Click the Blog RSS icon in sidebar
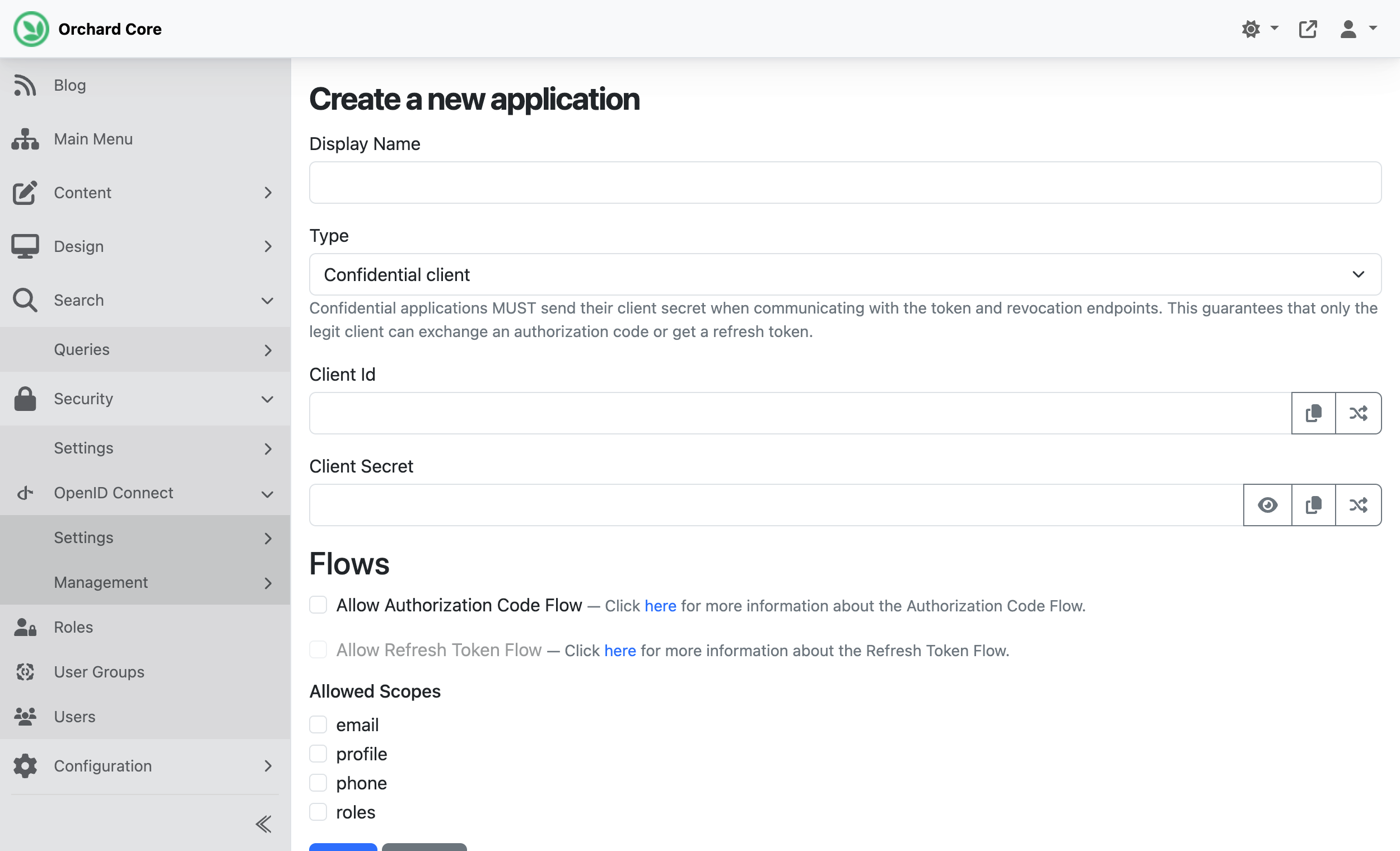Screen dimensions: 1400x851 click(25, 85)
